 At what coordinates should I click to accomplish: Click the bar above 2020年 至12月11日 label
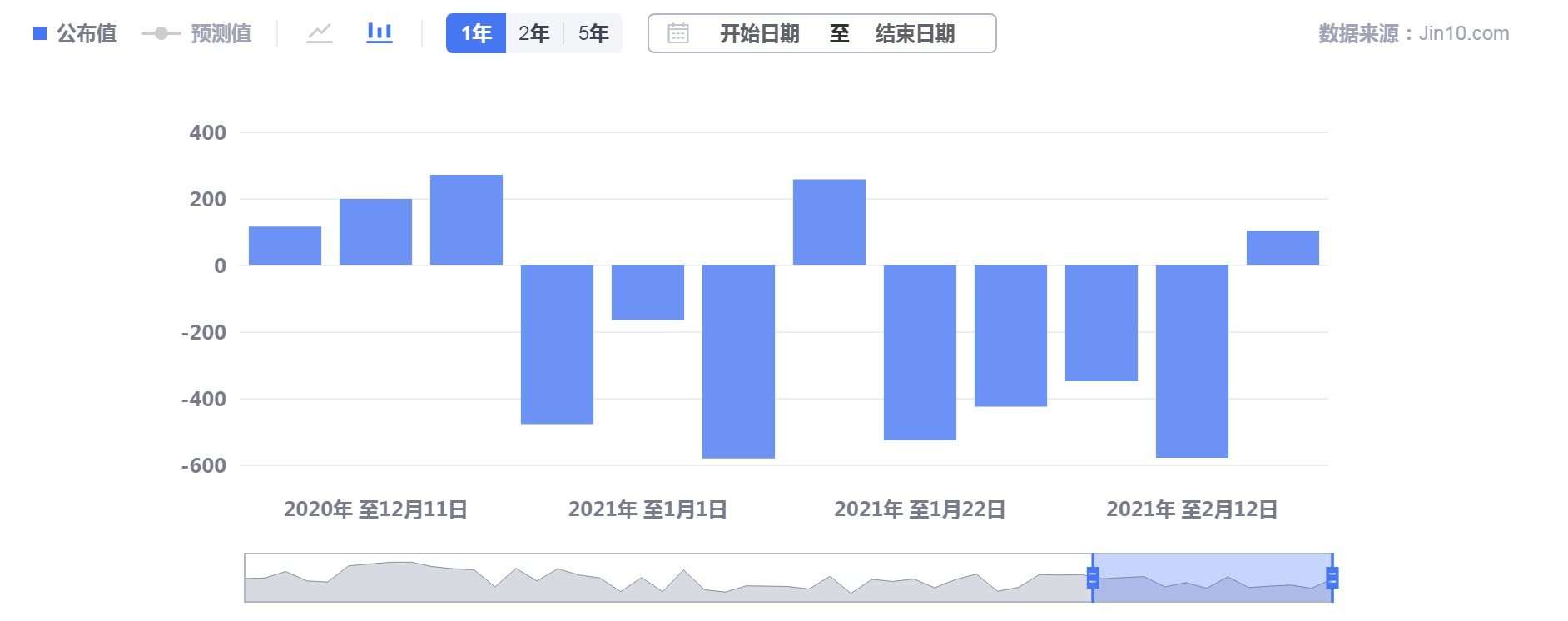coord(375,231)
